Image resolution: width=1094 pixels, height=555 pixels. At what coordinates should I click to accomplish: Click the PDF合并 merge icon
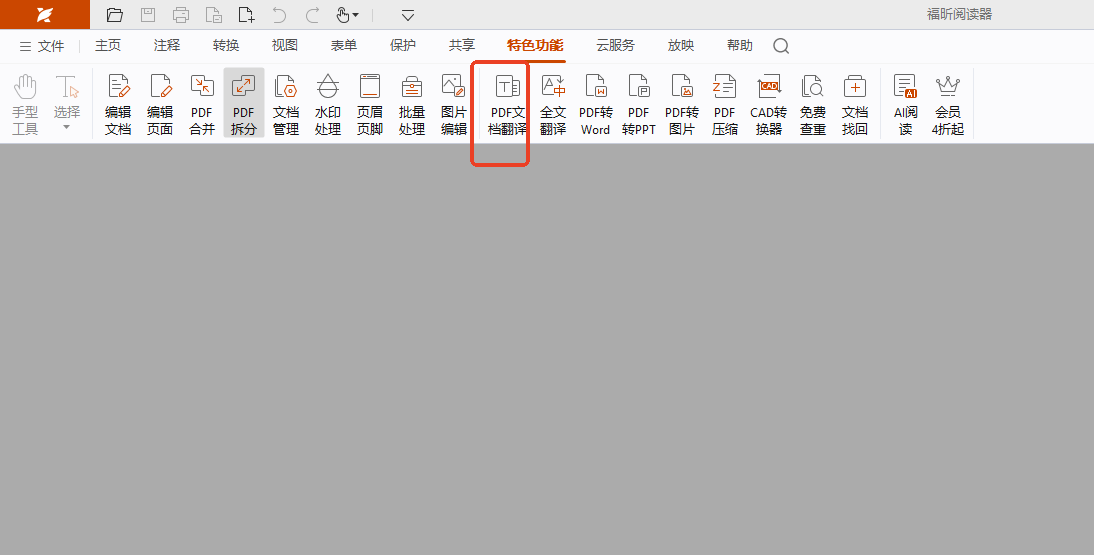click(x=202, y=104)
